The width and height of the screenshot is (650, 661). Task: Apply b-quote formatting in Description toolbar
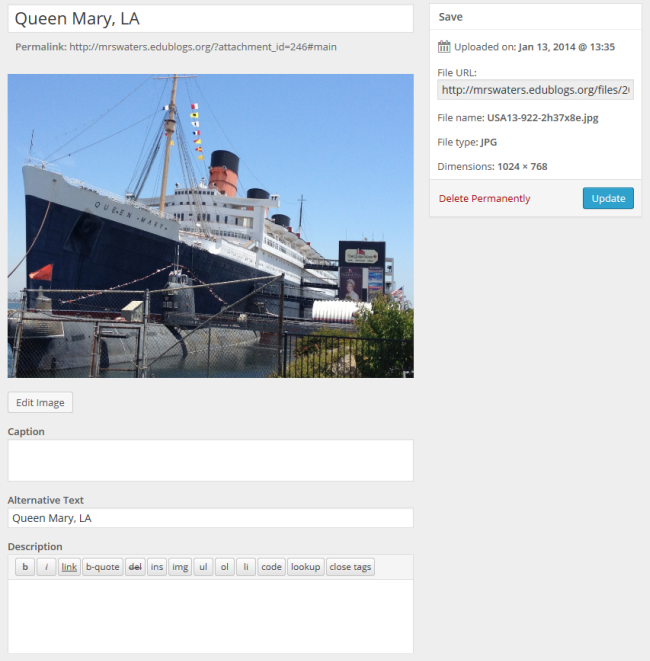(102, 567)
